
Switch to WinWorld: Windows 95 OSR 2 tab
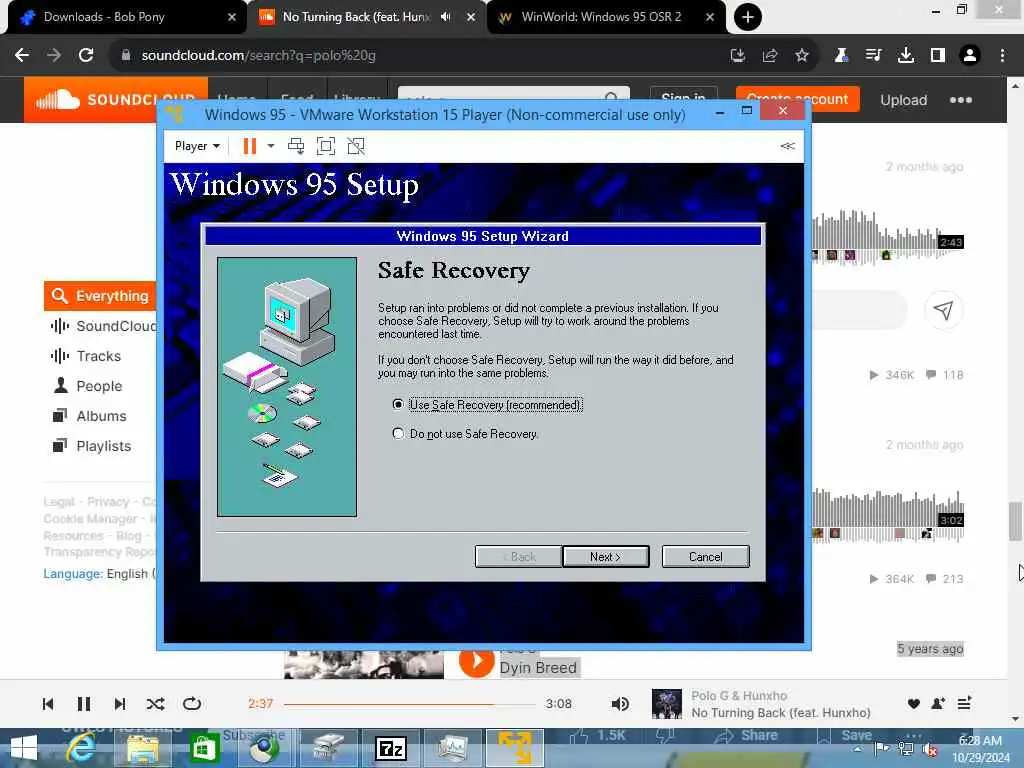point(601,17)
